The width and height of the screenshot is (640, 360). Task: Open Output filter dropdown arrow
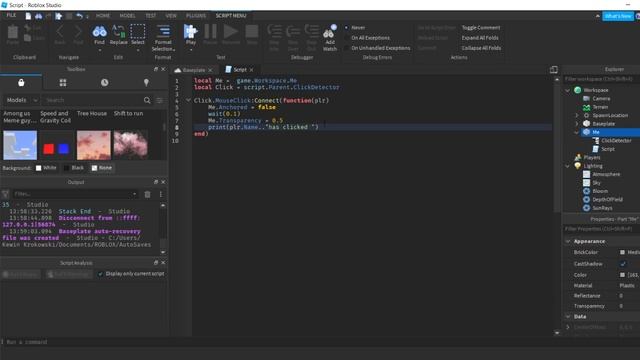[135, 194]
